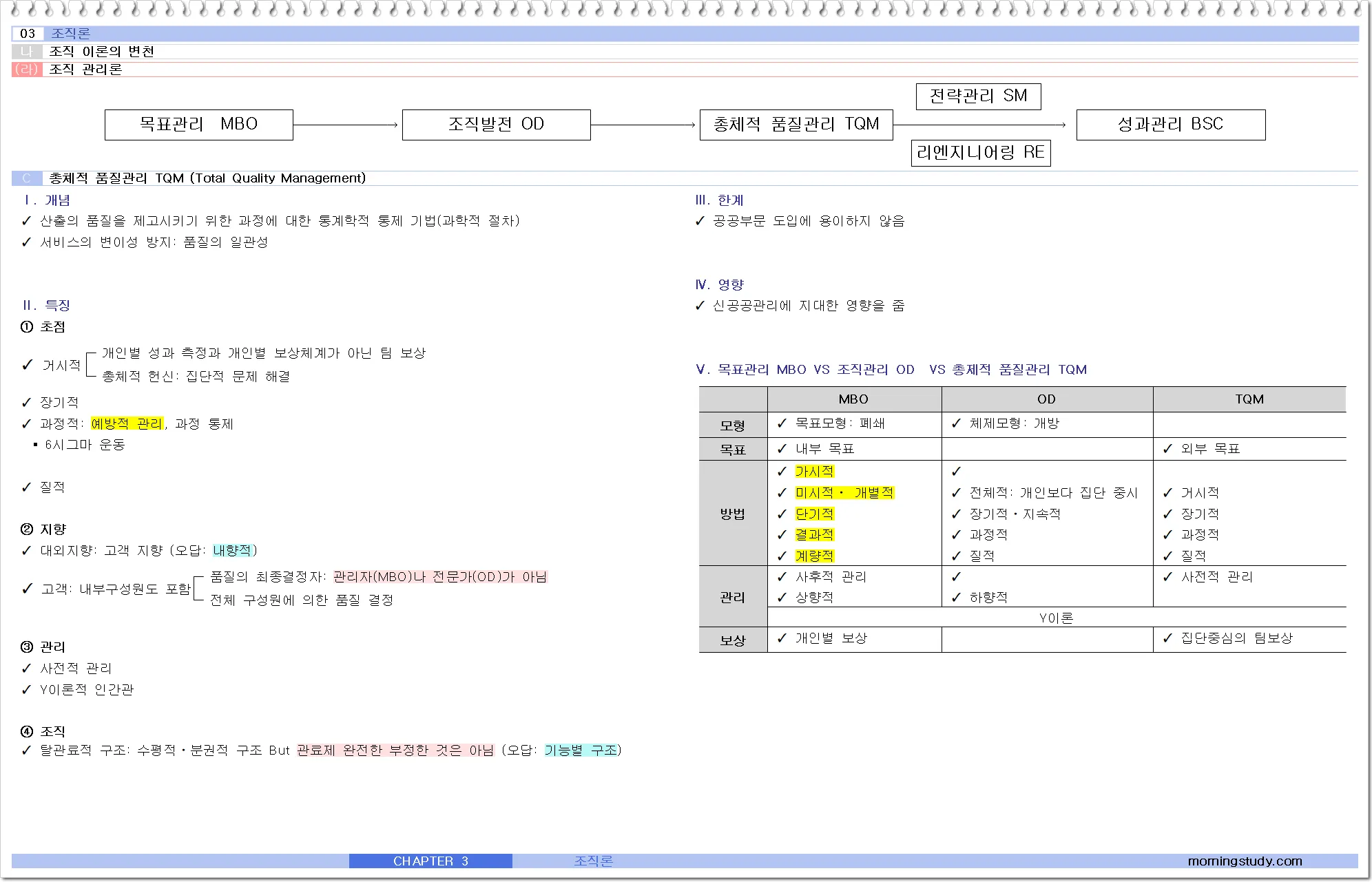Click the 성과관리 BSC flow box
This screenshot has width=1372, height=882.
click(1171, 125)
